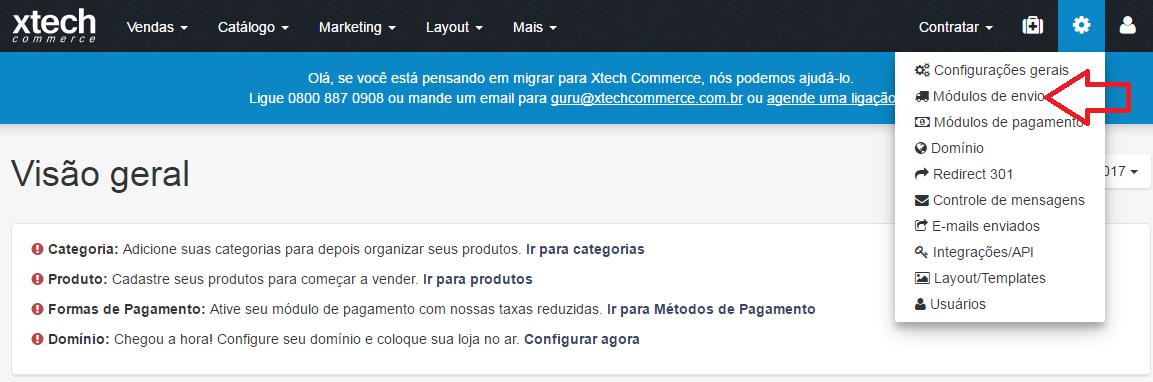Click the envelope icon beside Controle de mensagens

tap(921, 200)
